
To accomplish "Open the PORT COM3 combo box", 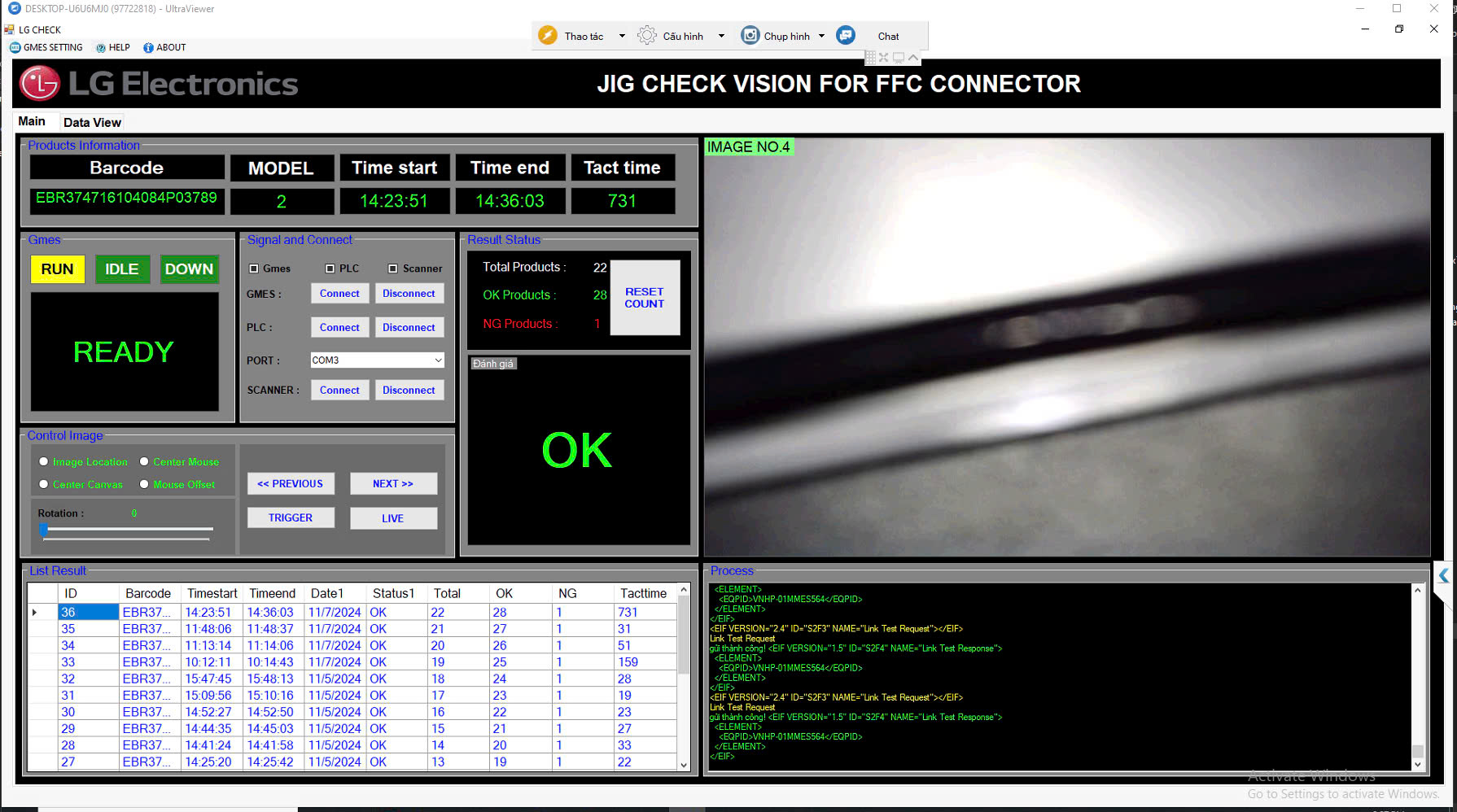I will (378, 360).
